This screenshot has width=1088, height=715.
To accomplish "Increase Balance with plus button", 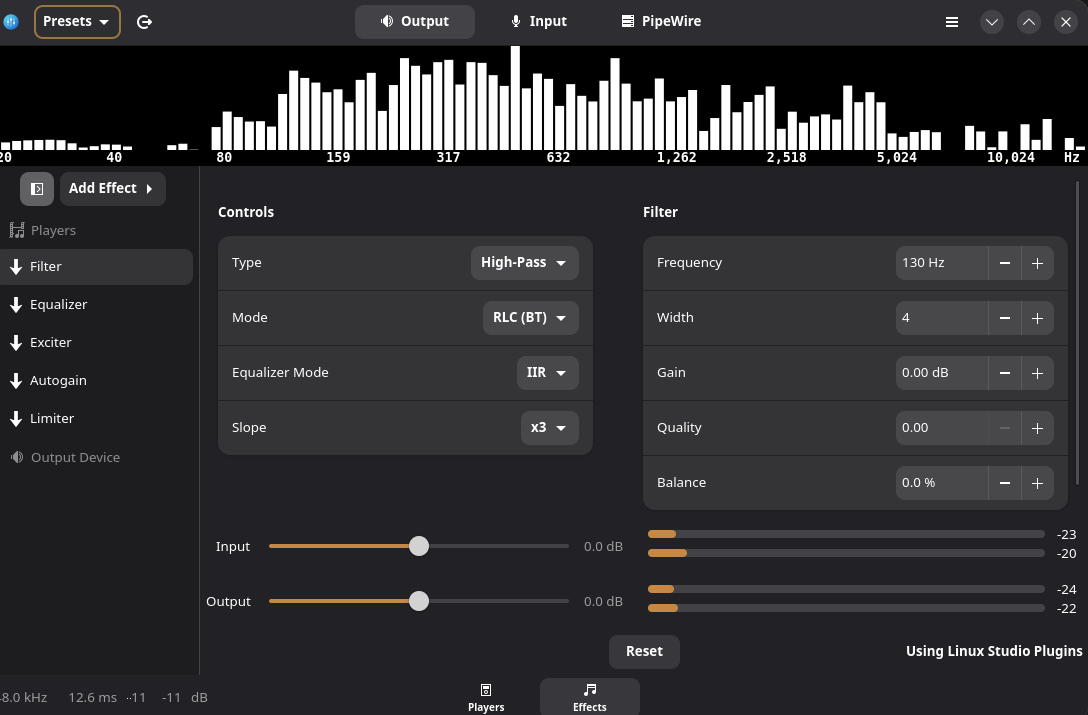I will pyautogui.click(x=1037, y=482).
